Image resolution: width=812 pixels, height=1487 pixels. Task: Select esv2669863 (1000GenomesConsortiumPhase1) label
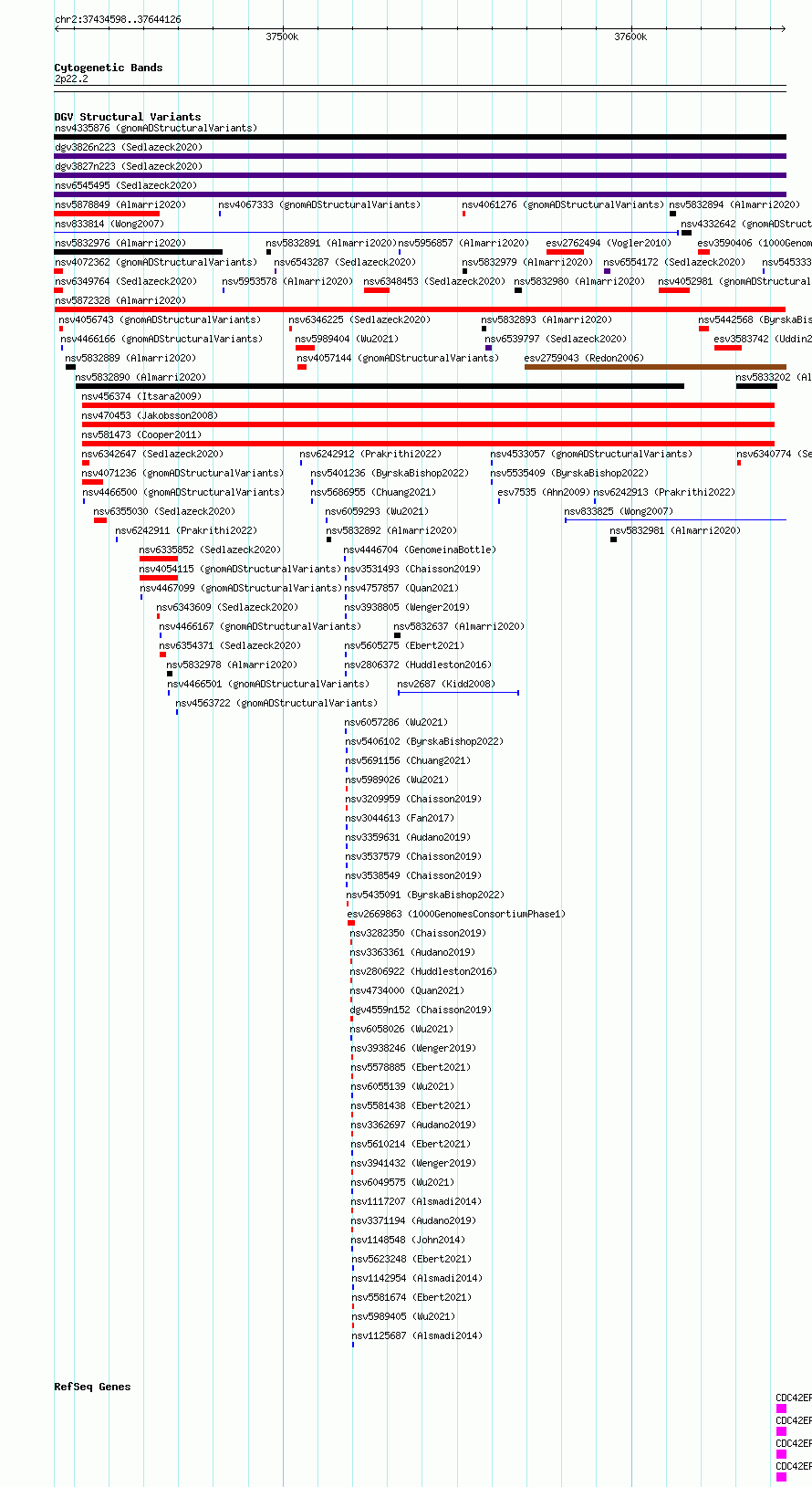(x=457, y=914)
